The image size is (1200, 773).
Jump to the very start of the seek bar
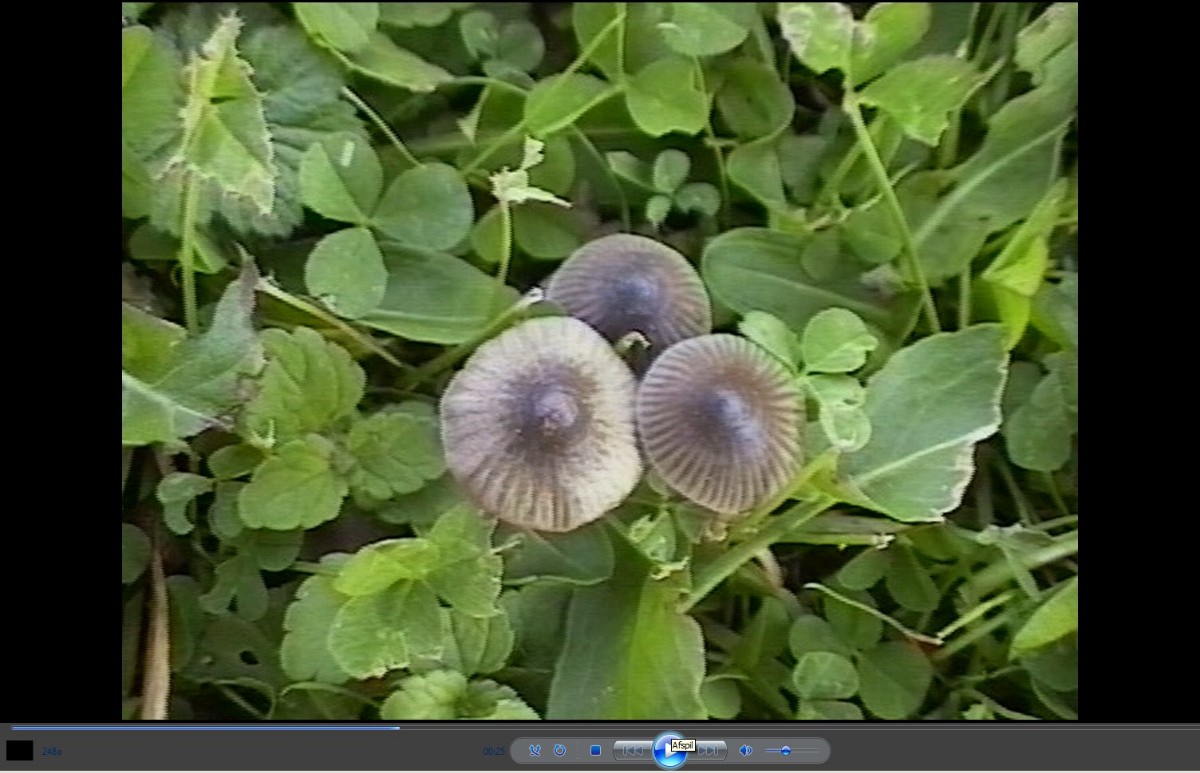[13, 728]
